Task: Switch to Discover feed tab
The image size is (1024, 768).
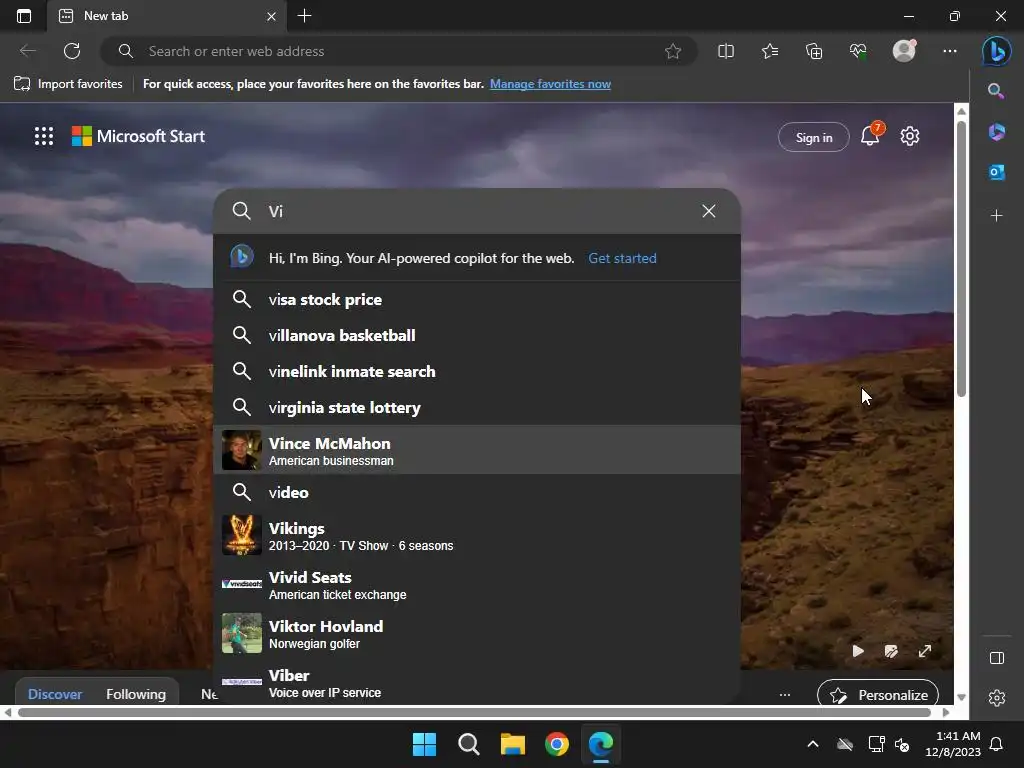Action: [55, 694]
